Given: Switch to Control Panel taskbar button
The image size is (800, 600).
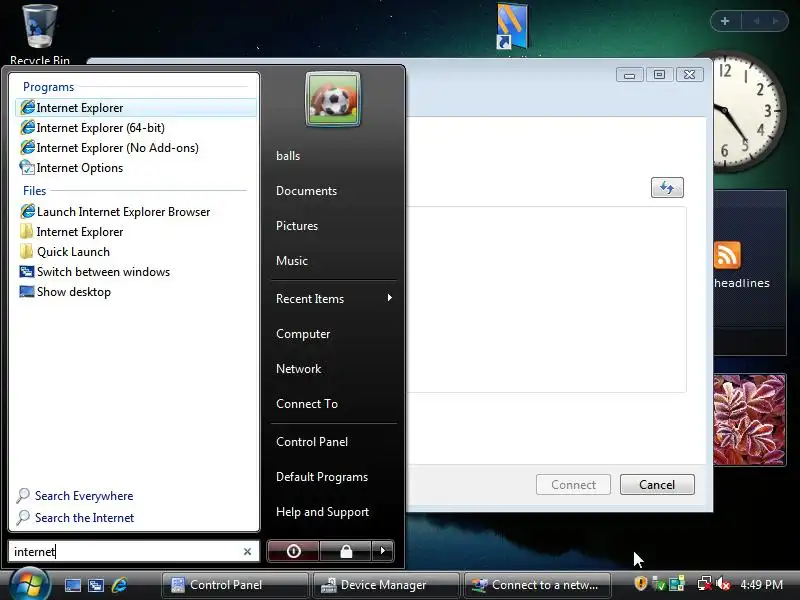Looking at the screenshot, I should pos(235,585).
